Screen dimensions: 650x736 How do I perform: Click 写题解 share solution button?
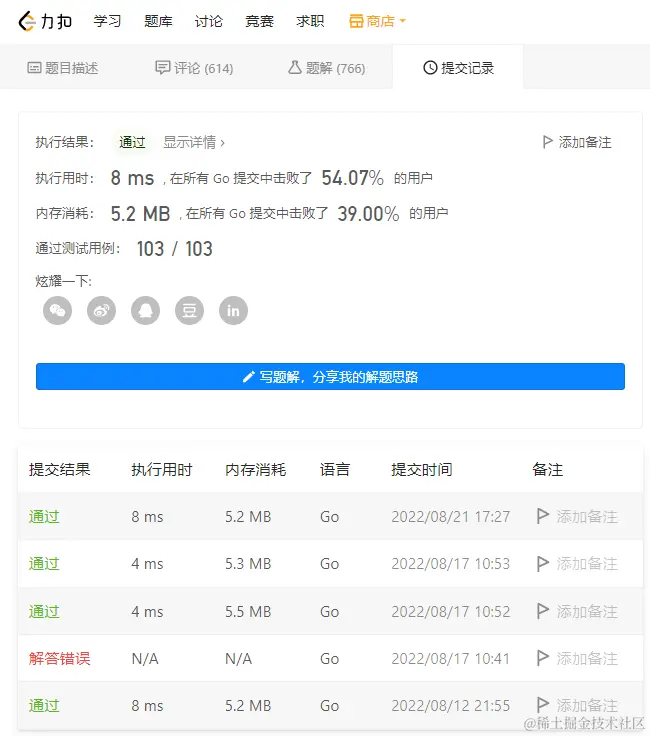point(330,376)
